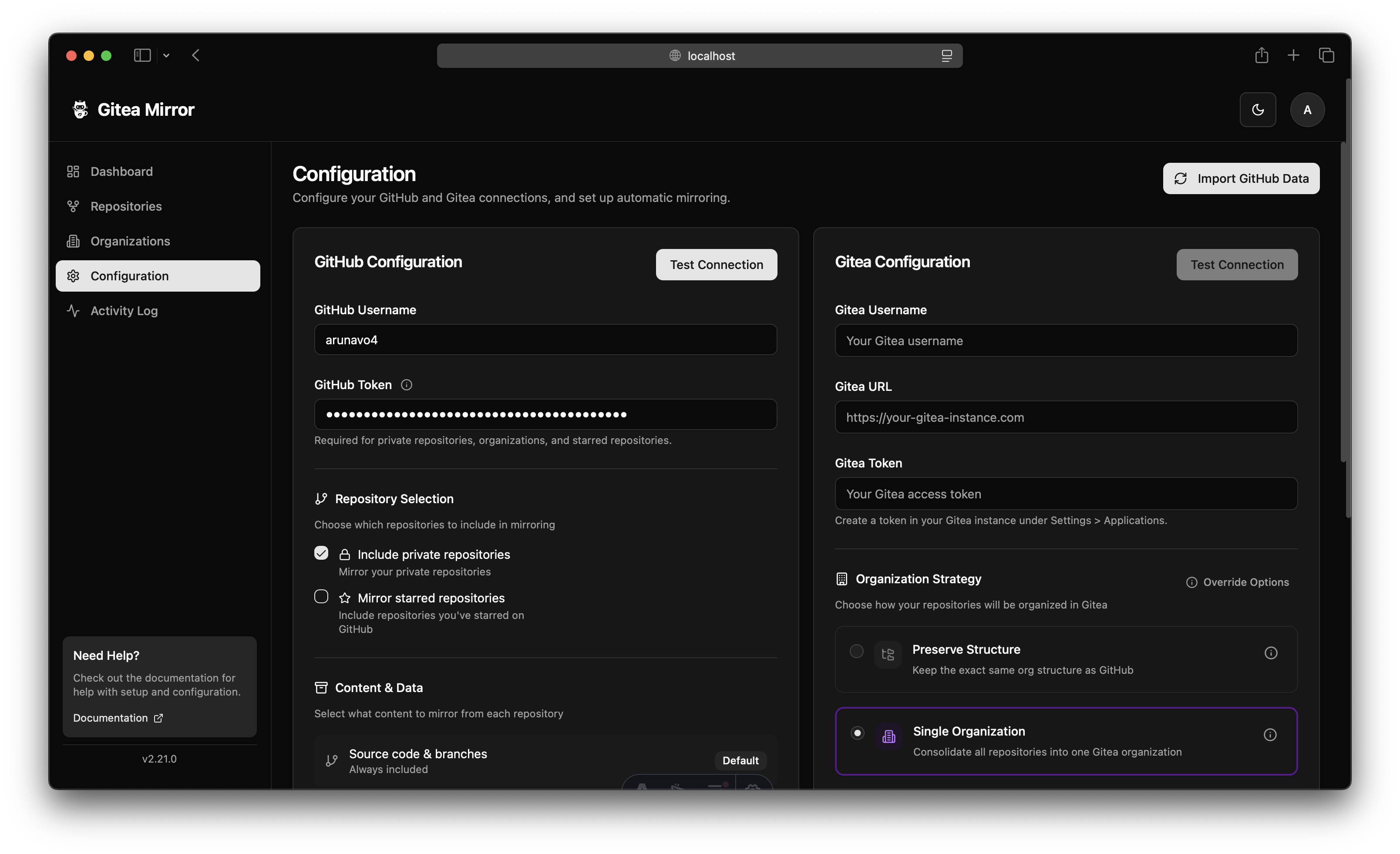Open the Repositories sidebar page
The width and height of the screenshot is (1400, 854).
[125, 206]
